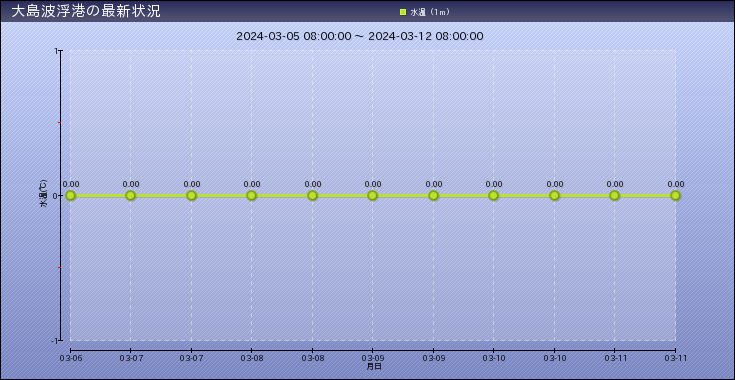735x380 pixels.
Task: Click the data point above the 03-06 label
Action: pyautogui.click(x=70, y=195)
